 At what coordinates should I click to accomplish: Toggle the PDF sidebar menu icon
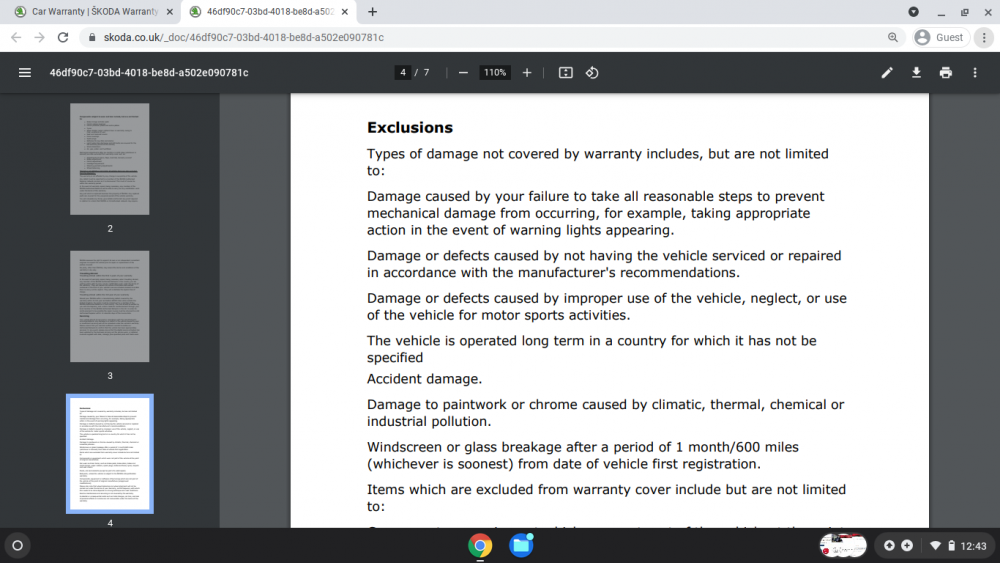click(25, 73)
